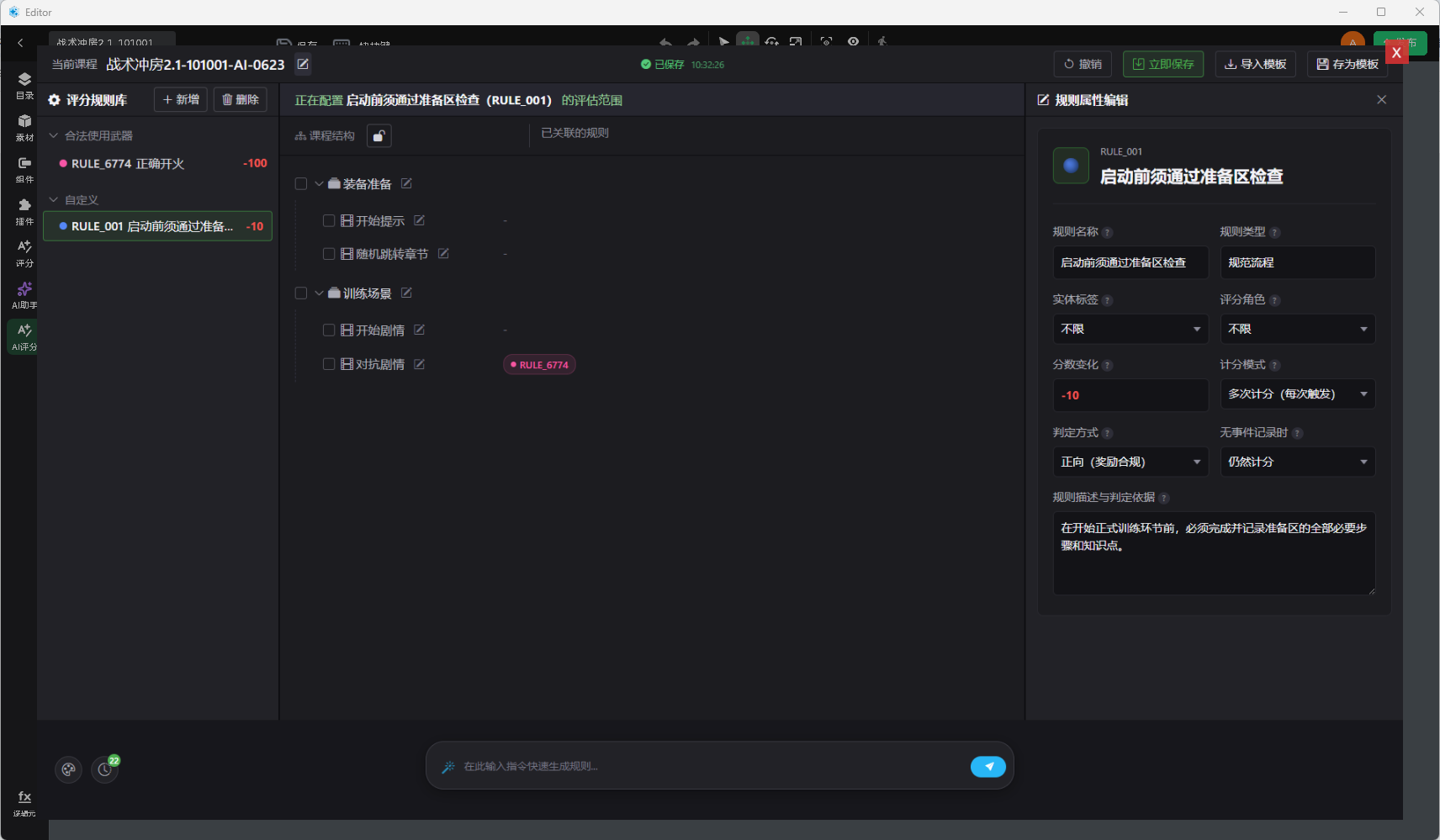
Task: Open the 素材 assets sidebar icon
Action: pyautogui.click(x=24, y=127)
